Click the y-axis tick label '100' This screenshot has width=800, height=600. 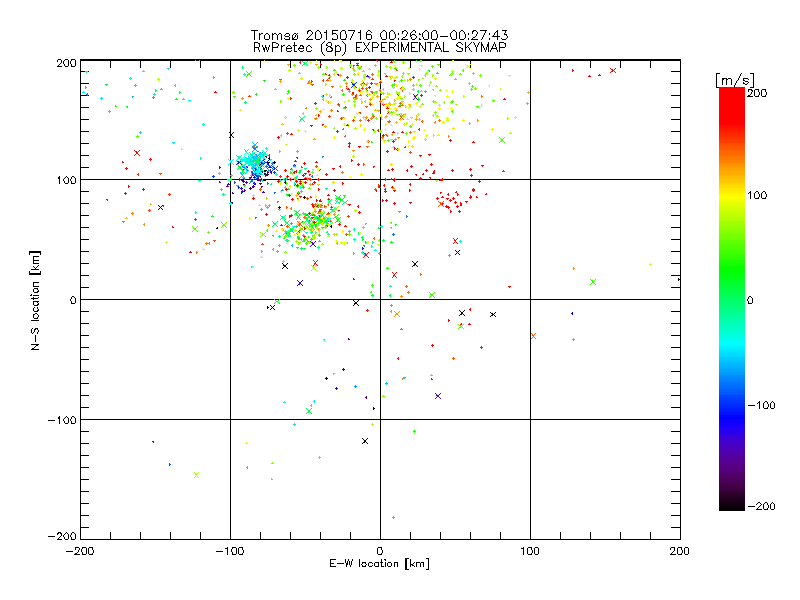click(x=66, y=180)
